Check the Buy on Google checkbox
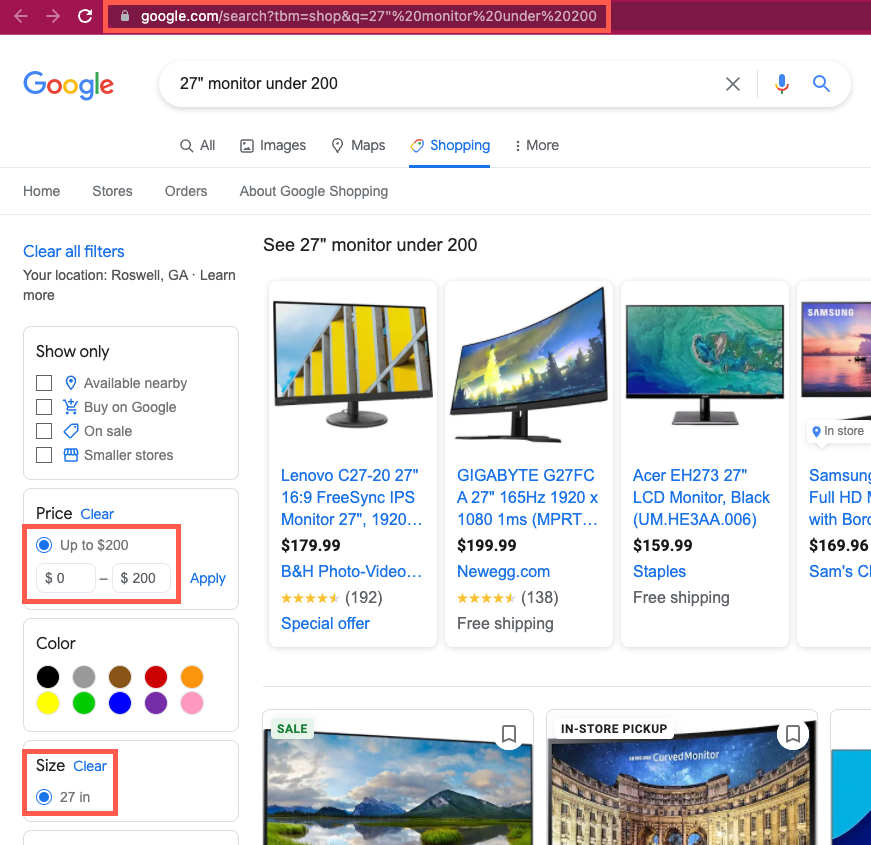The height and width of the screenshot is (845, 871). (44, 407)
